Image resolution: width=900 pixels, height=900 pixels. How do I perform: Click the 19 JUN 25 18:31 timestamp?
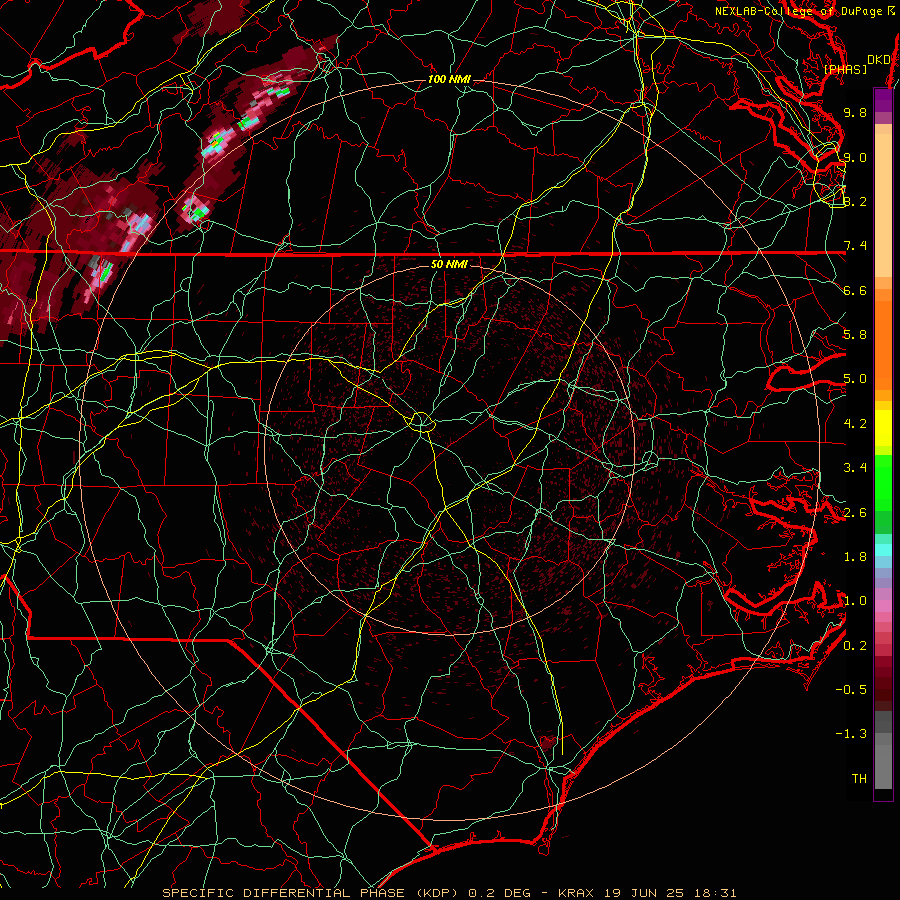tap(670, 893)
